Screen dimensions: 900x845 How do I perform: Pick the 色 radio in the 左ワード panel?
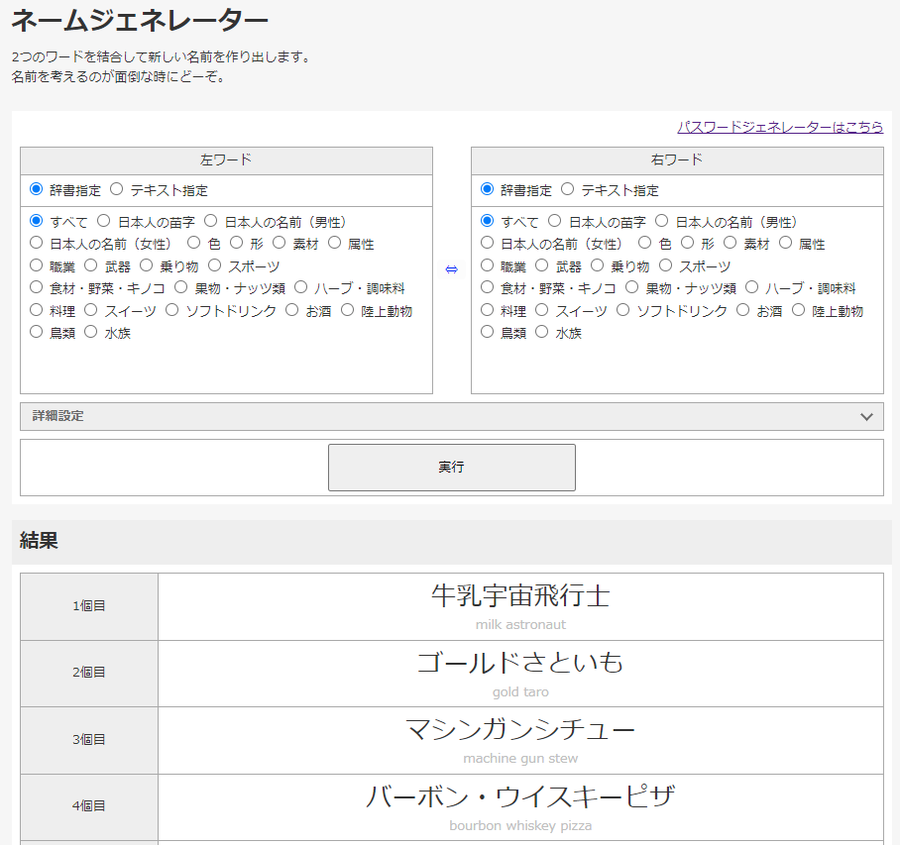[x=193, y=242]
